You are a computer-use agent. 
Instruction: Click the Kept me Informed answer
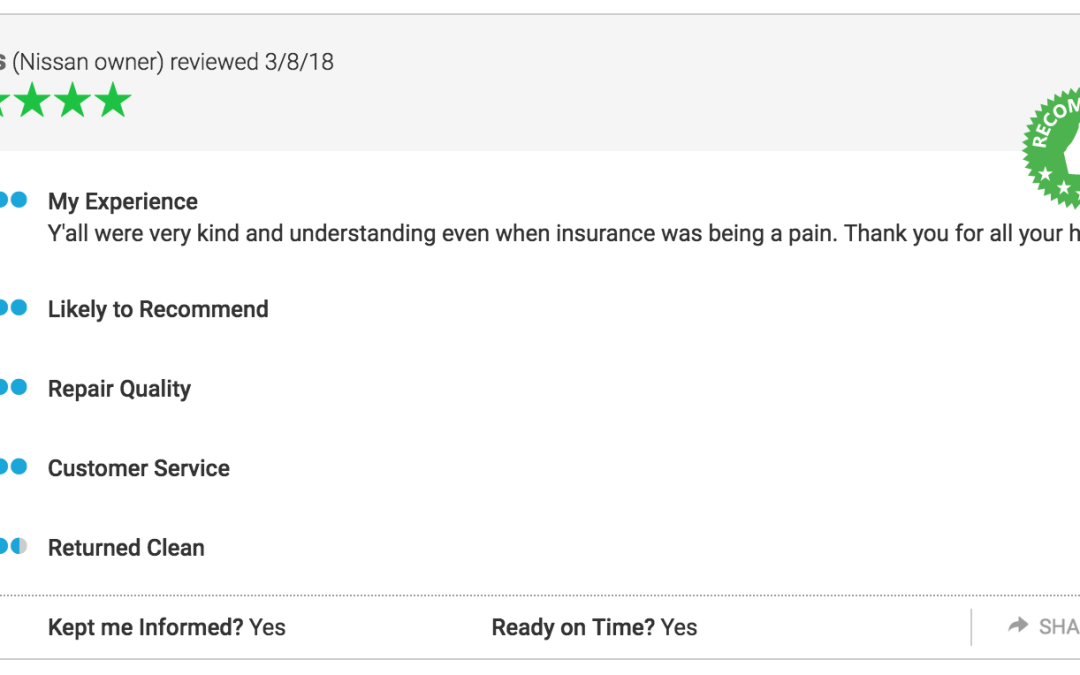pos(267,627)
